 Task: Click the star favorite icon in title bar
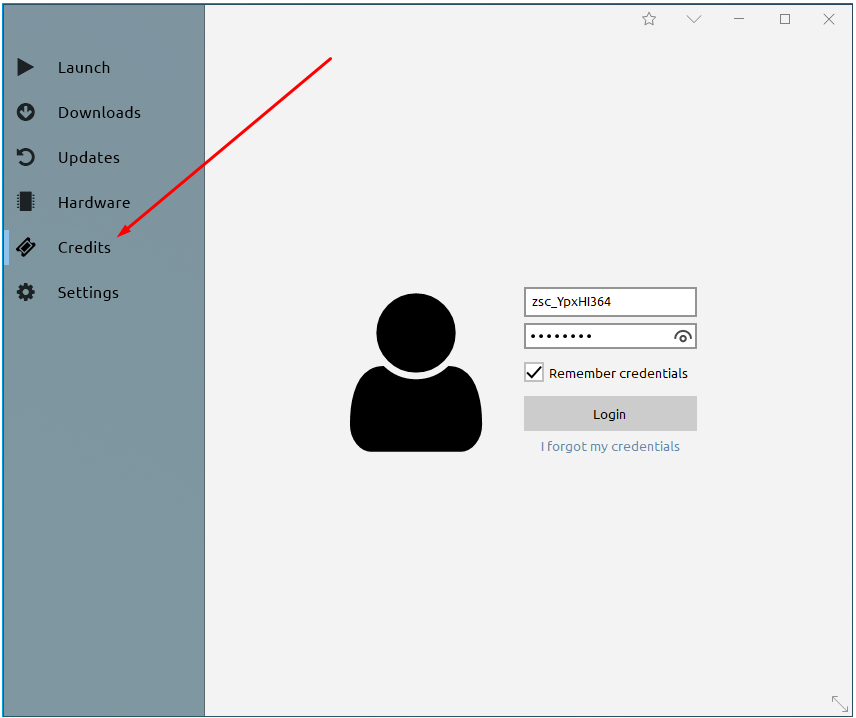(649, 19)
